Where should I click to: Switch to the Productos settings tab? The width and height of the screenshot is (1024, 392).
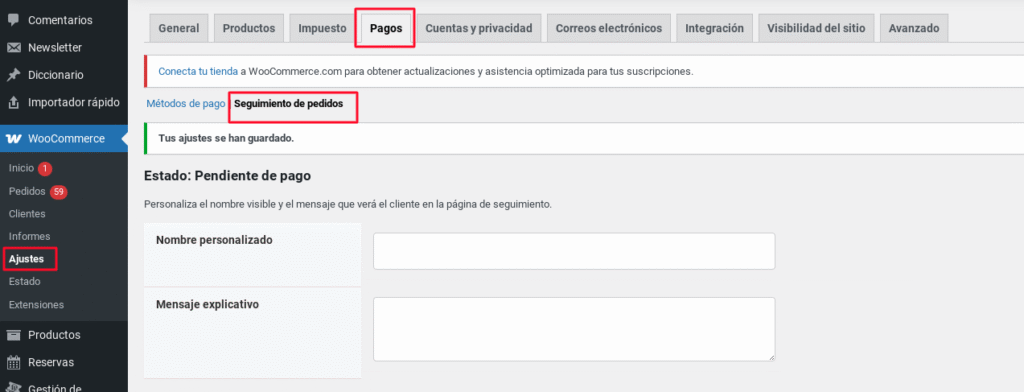pyautogui.click(x=249, y=28)
